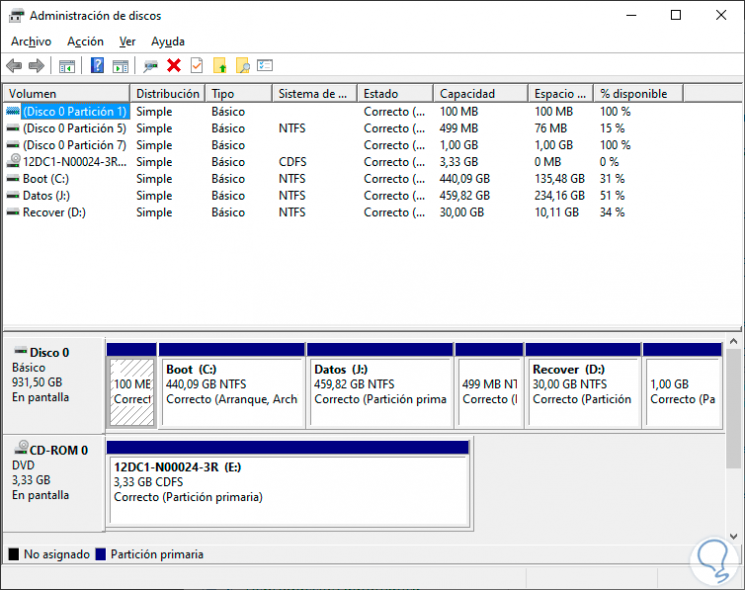Show or hide console tree icon
The height and width of the screenshot is (590, 745).
(x=67, y=66)
